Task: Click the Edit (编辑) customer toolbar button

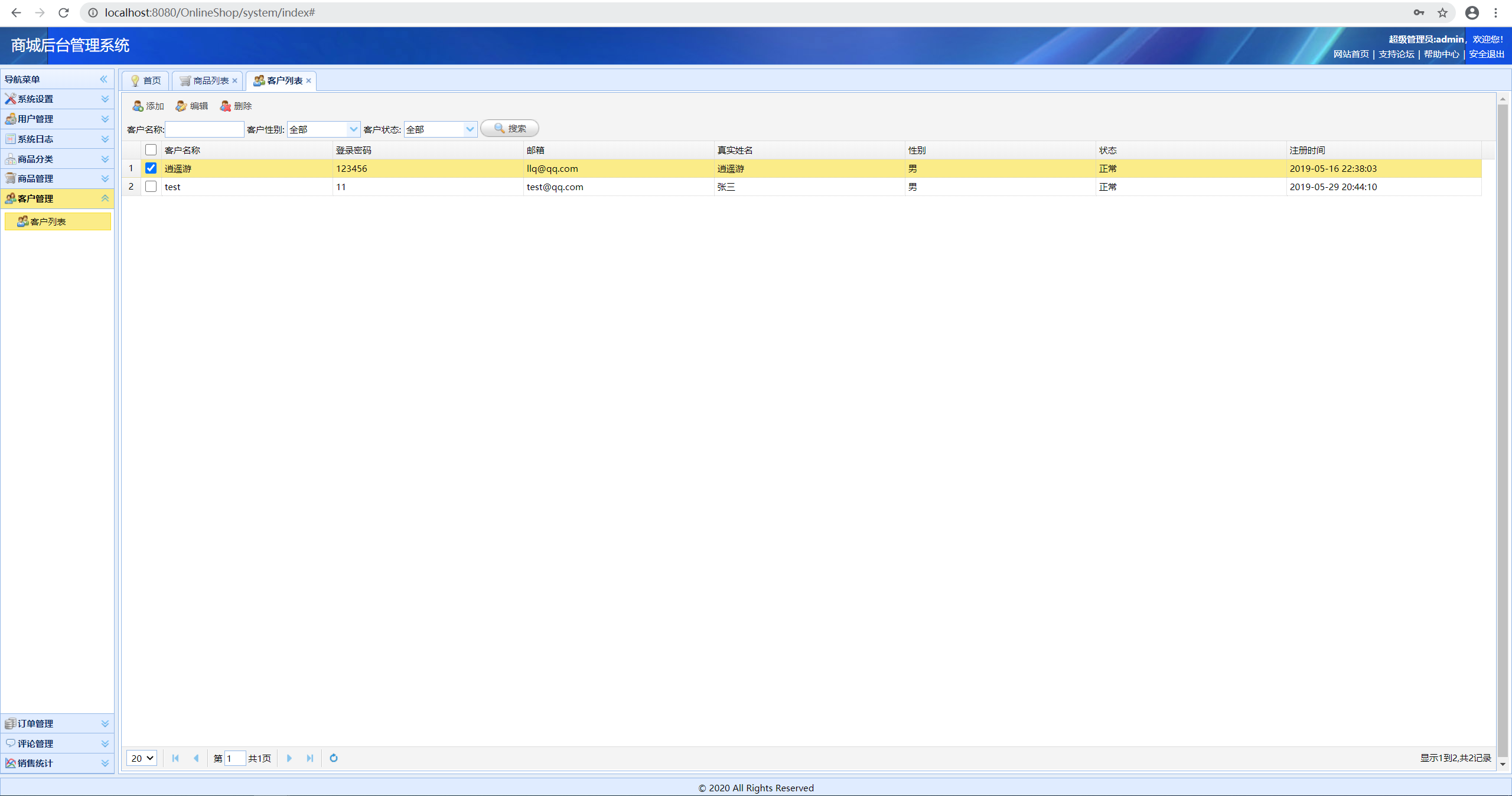Action: (192, 106)
